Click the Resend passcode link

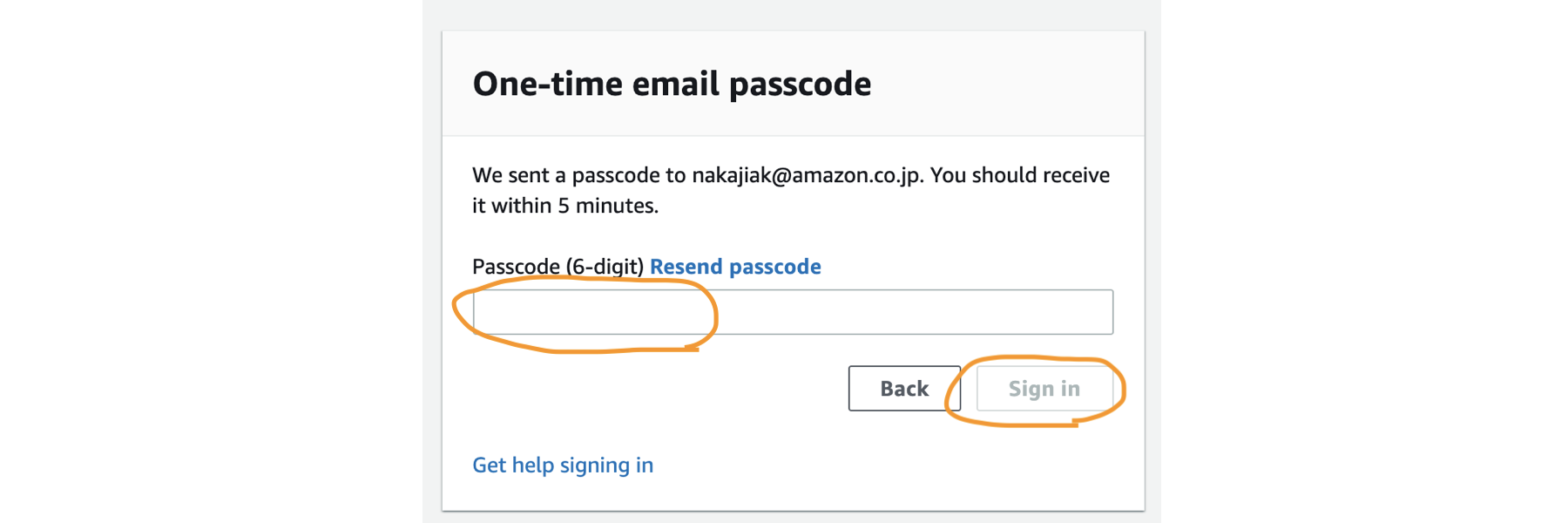tap(735, 267)
